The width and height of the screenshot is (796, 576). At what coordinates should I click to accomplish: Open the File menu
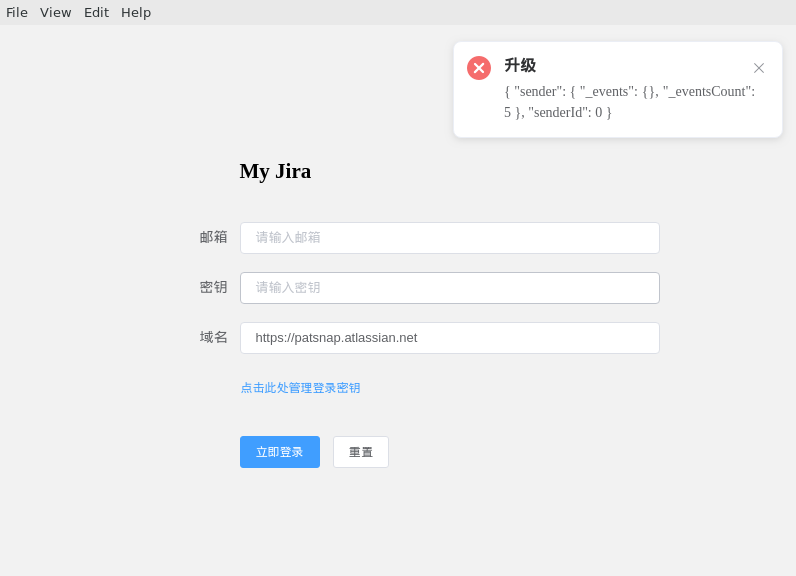(17, 12)
